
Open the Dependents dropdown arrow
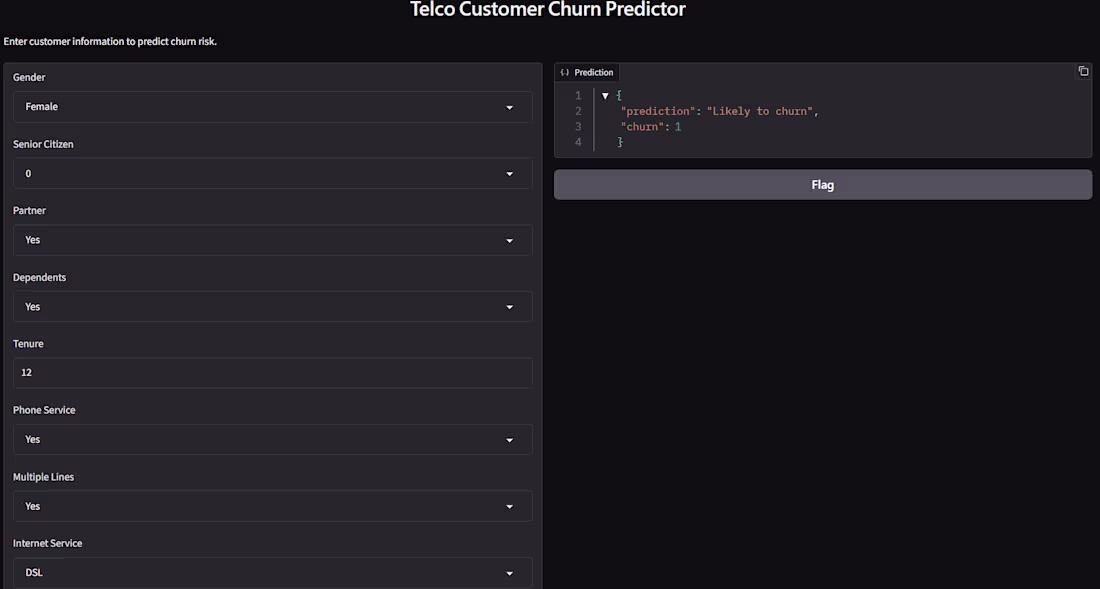pos(509,307)
